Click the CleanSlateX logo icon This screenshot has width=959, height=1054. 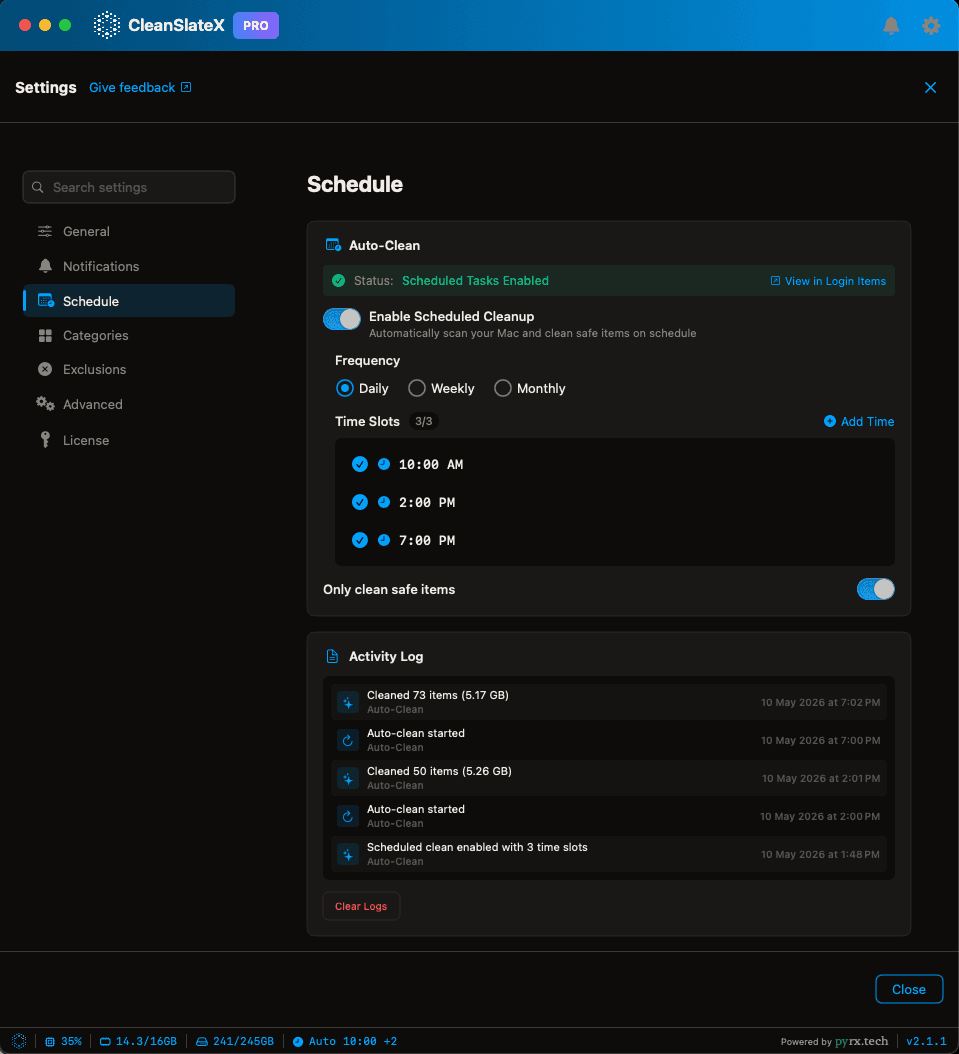(106, 26)
